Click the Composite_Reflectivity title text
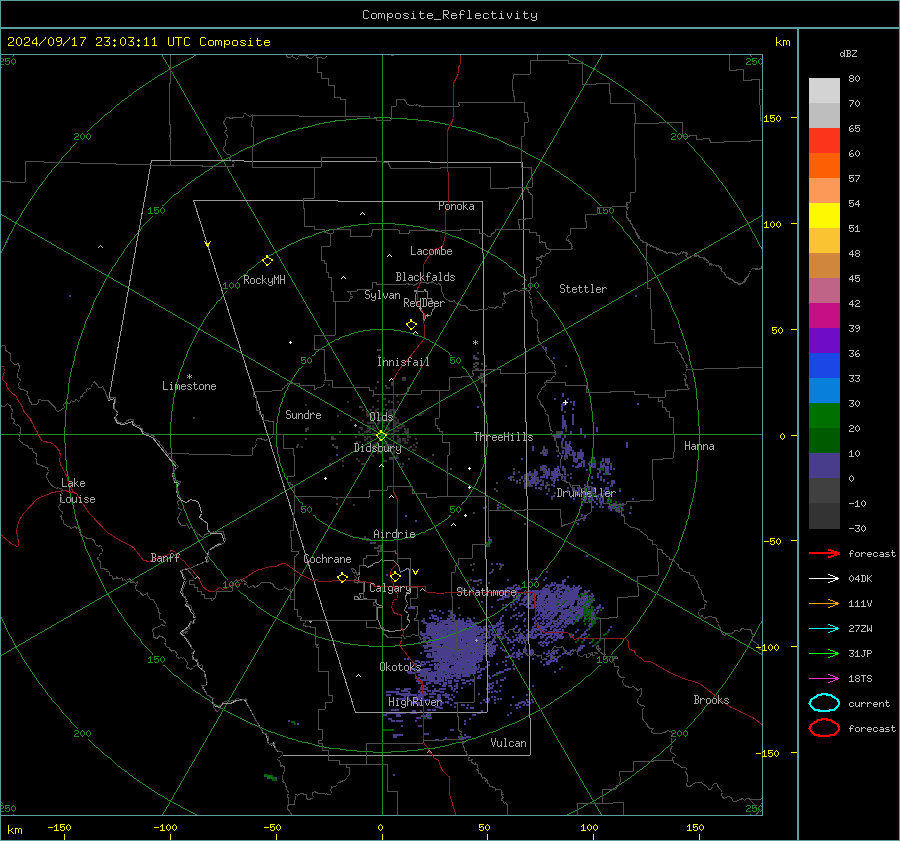This screenshot has height=841, width=900. (x=449, y=15)
